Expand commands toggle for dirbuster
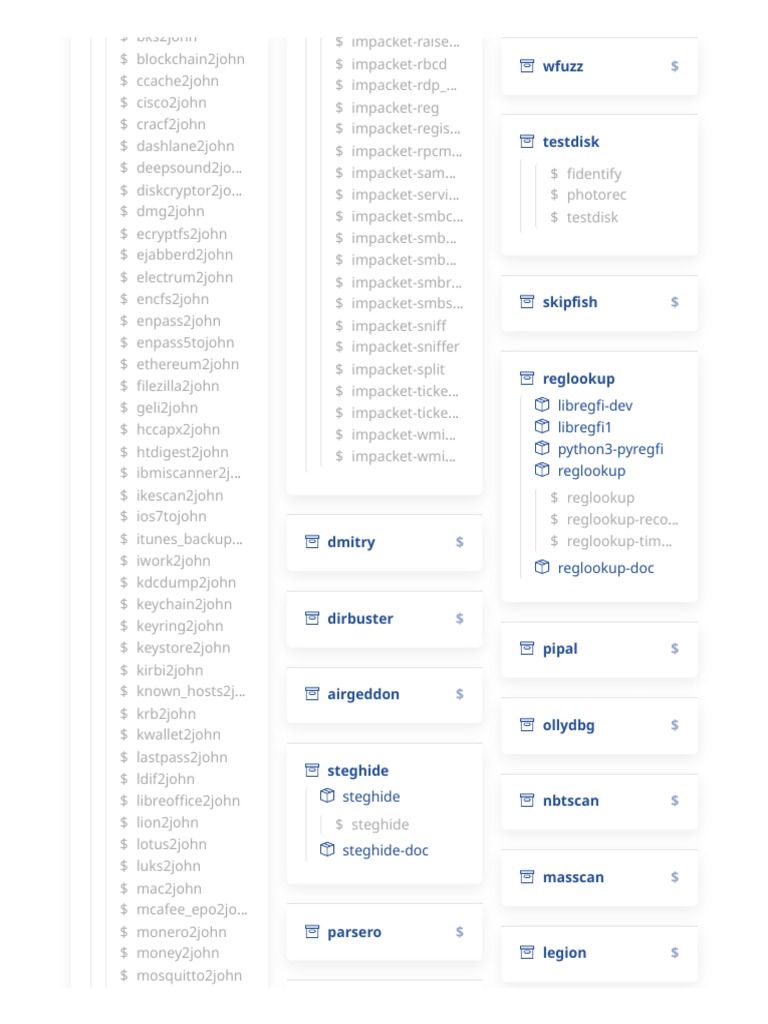Screen dimensions: 768x1024 tap(460, 618)
